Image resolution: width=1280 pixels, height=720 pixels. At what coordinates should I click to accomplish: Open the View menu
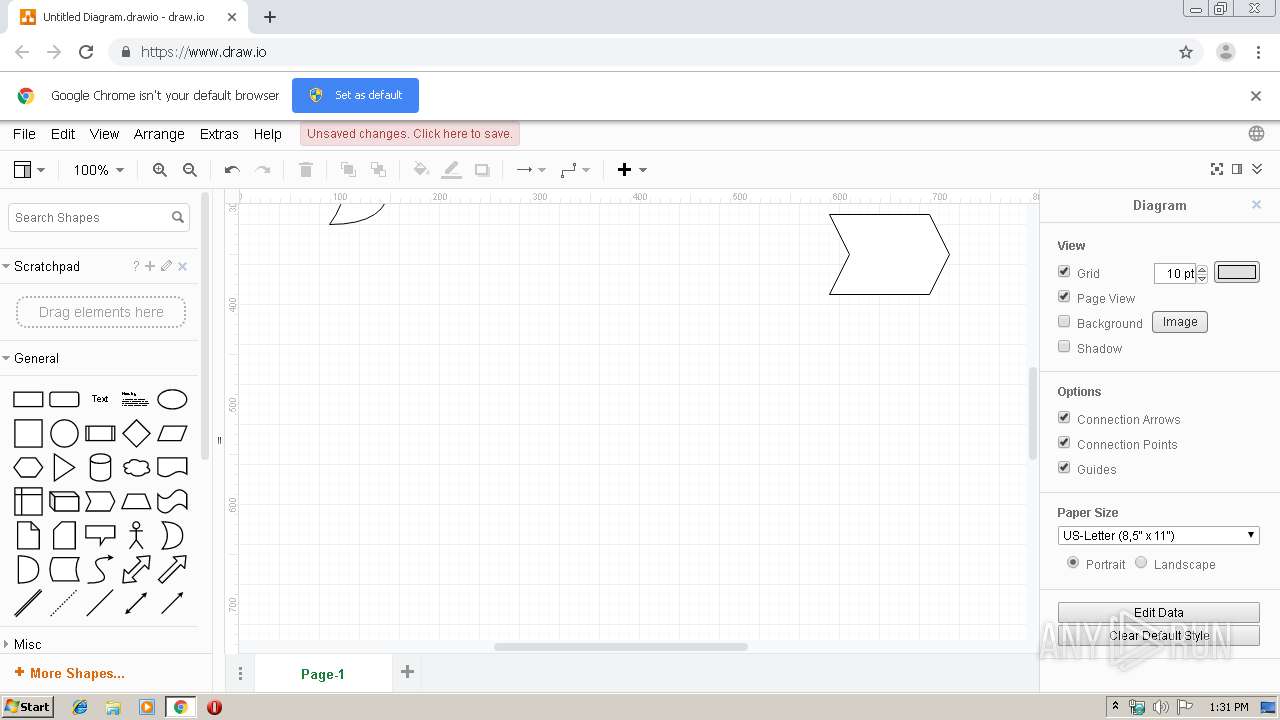pos(104,134)
